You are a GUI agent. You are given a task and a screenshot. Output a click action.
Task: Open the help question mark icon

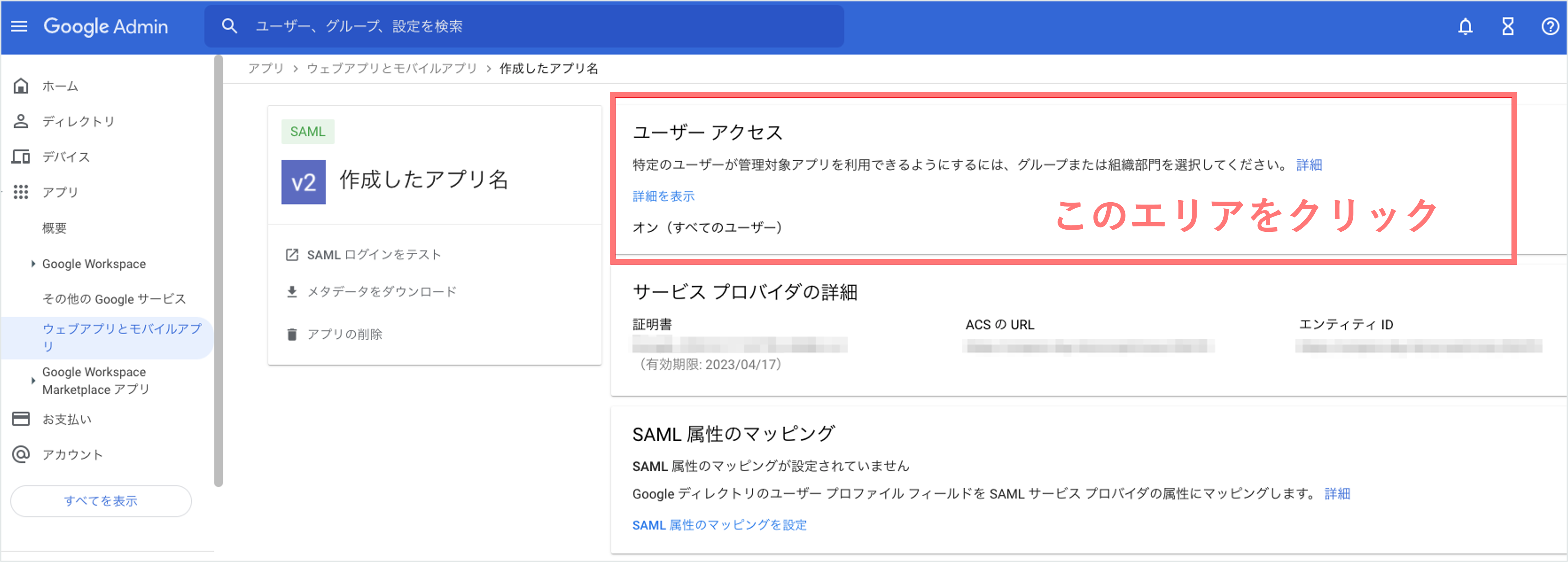point(1550,27)
